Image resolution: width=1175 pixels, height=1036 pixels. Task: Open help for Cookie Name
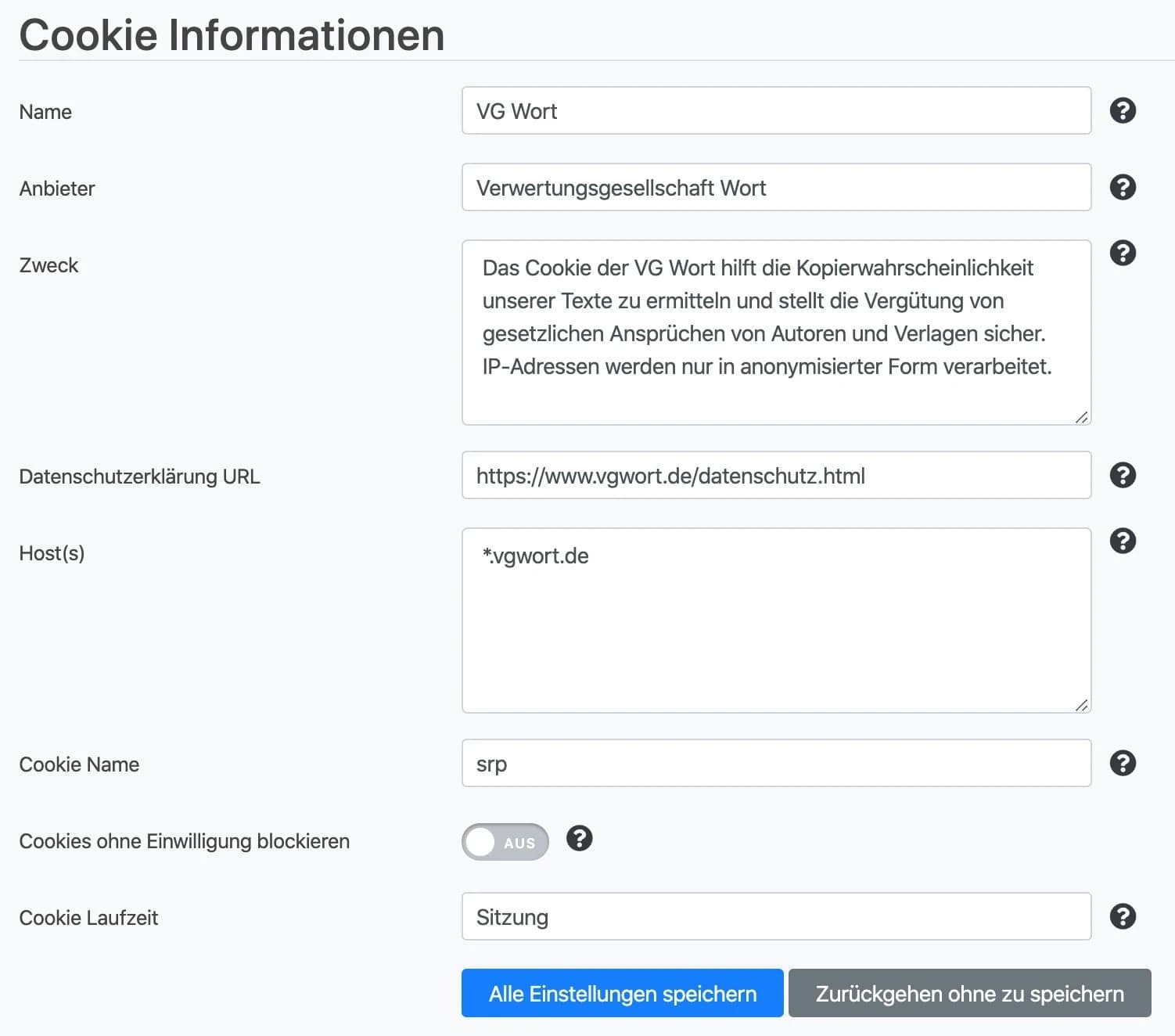[x=1123, y=763]
